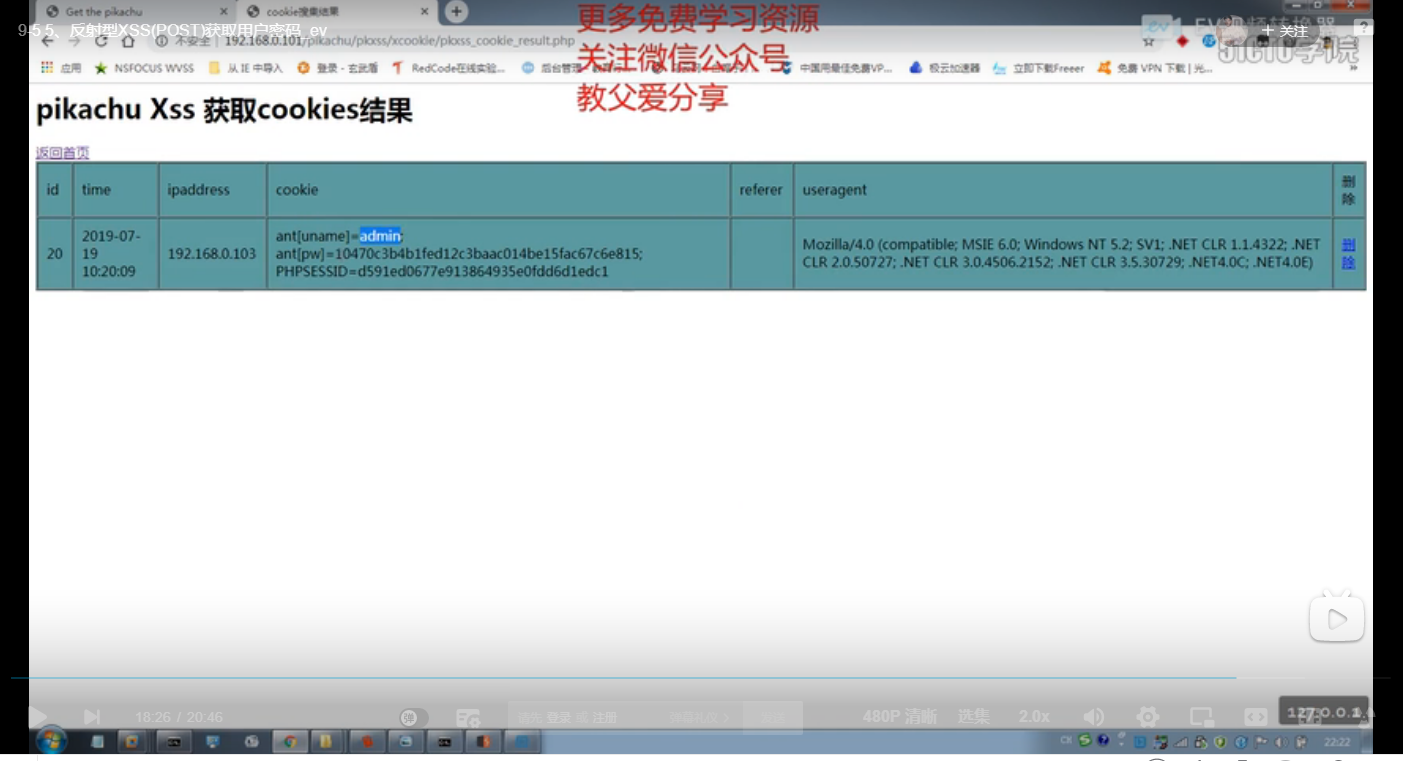Open the danmaku settings icon beside it
1403x761 pixels.
click(468, 716)
